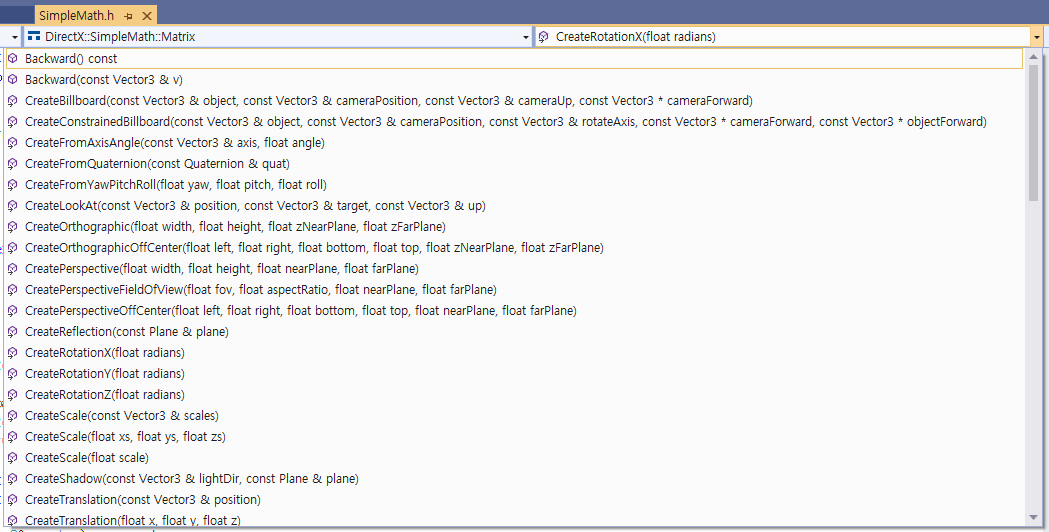Click the class icon beside DirectX::SimpleMath::Matrix
This screenshot has width=1049, height=532.
click(x=34, y=36)
